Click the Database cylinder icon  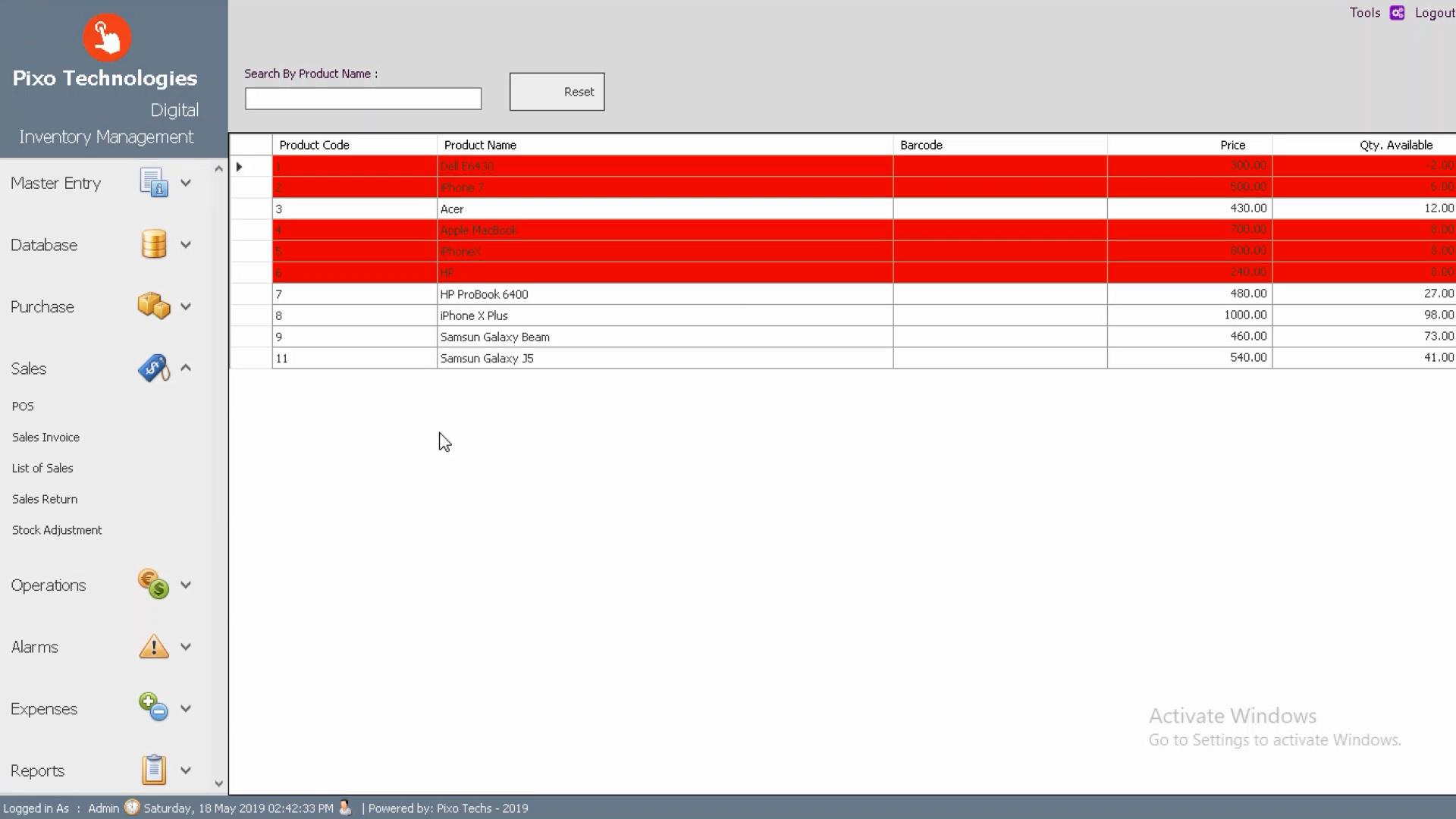point(154,244)
